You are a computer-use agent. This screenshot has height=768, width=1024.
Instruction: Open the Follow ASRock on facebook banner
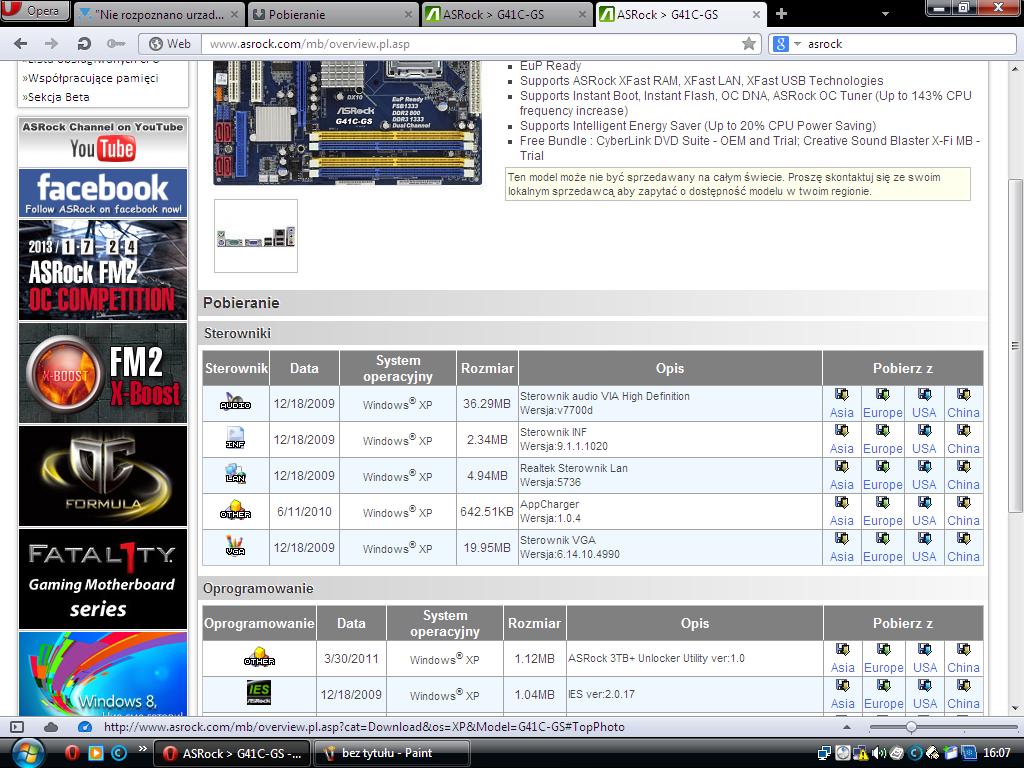click(103, 193)
